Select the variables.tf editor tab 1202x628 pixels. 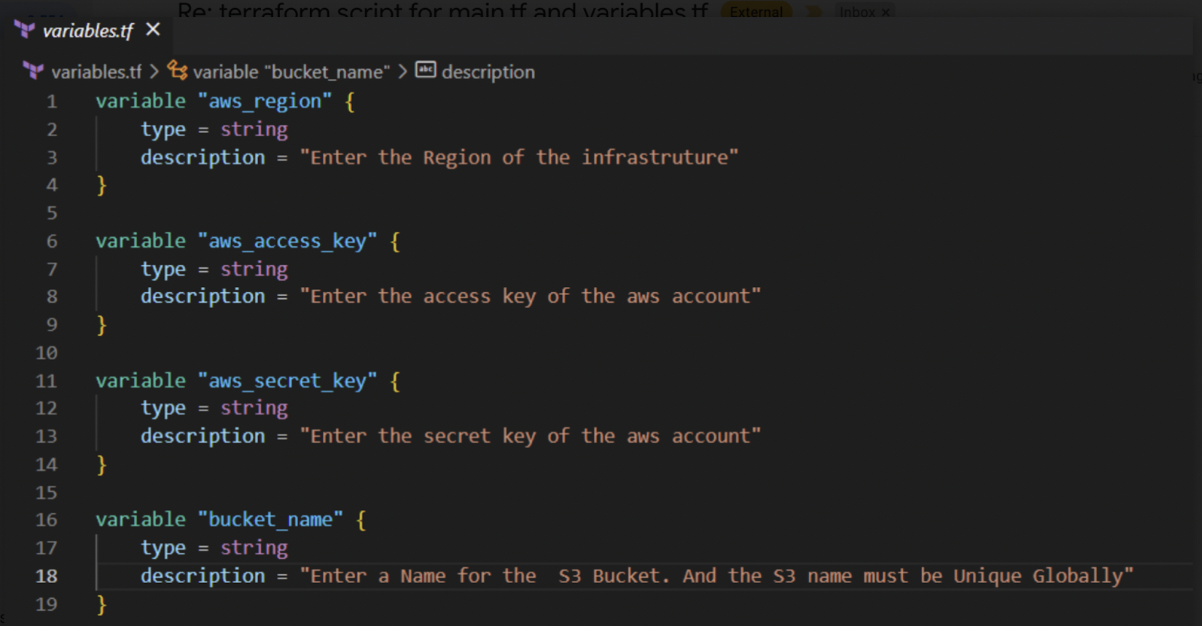(87, 30)
